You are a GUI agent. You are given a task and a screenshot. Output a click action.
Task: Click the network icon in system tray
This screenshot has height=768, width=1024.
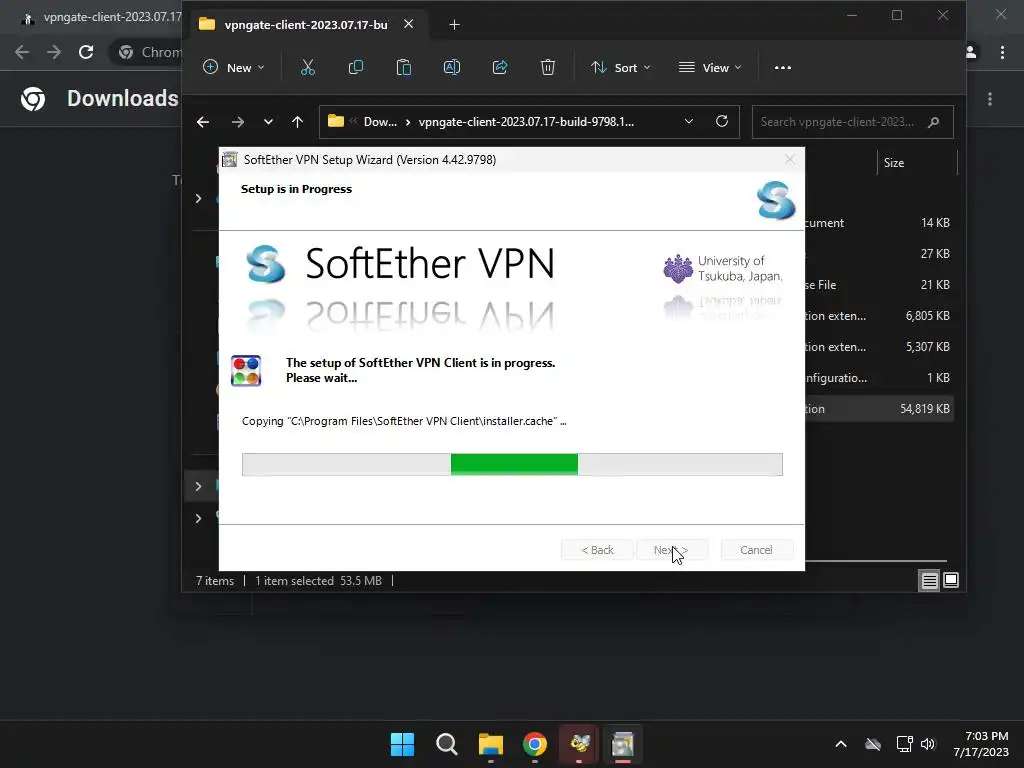[904, 744]
